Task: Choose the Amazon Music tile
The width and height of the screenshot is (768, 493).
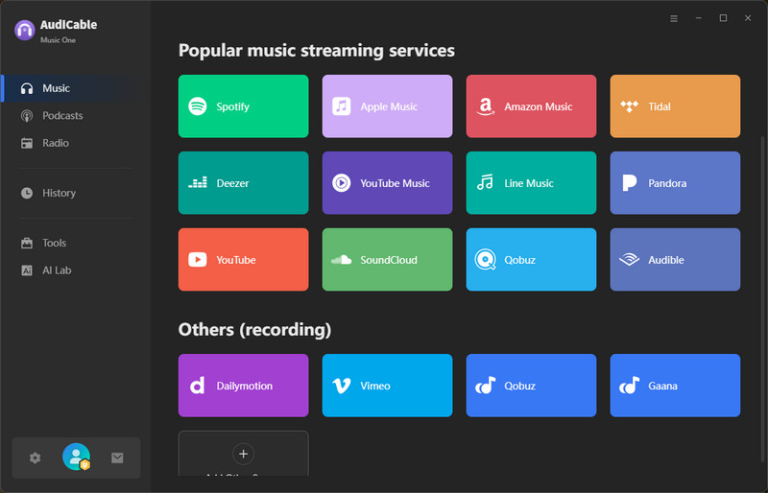Action: [x=531, y=106]
